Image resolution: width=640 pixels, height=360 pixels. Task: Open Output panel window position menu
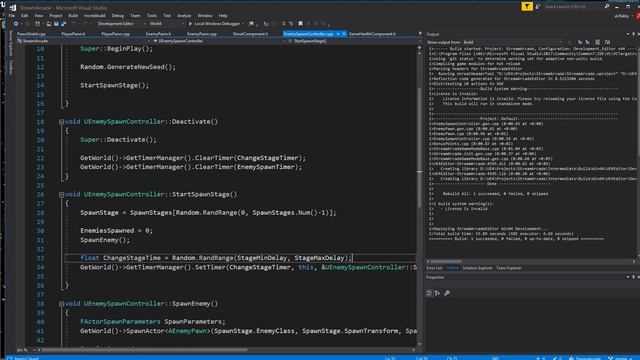[x=628, y=34]
